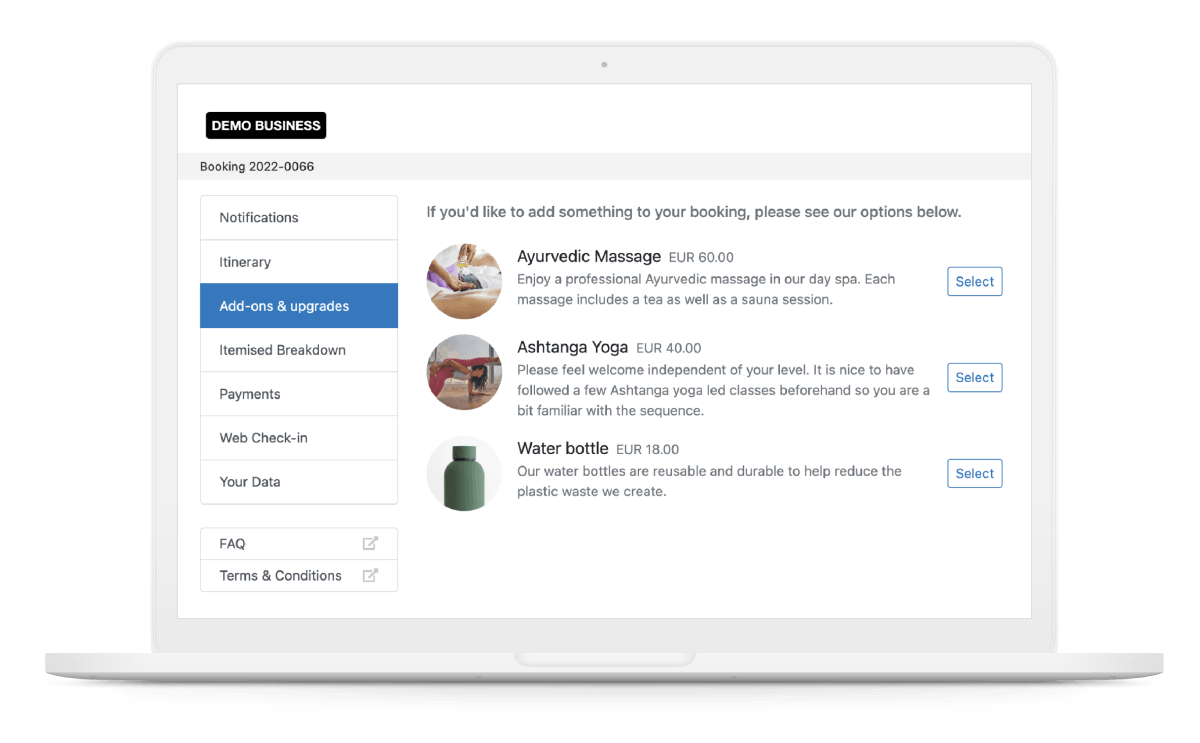This screenshot has width=1200, height=743.
Task: Click the Ayurvedic Massage thumbnail image
Action: (x=464, y=282)
